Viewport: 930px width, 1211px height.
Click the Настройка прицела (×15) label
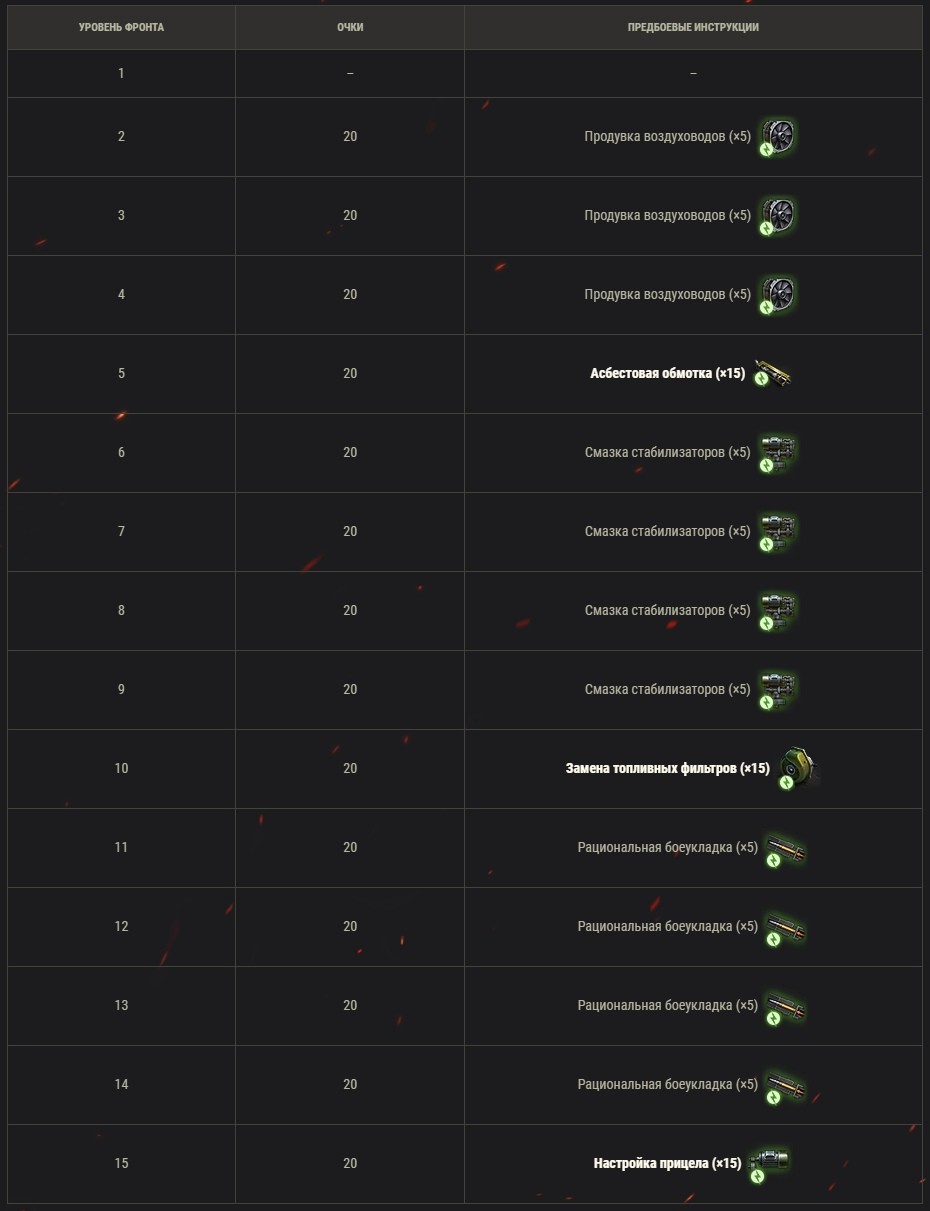pyautogui.click(x=668, y=1164)
